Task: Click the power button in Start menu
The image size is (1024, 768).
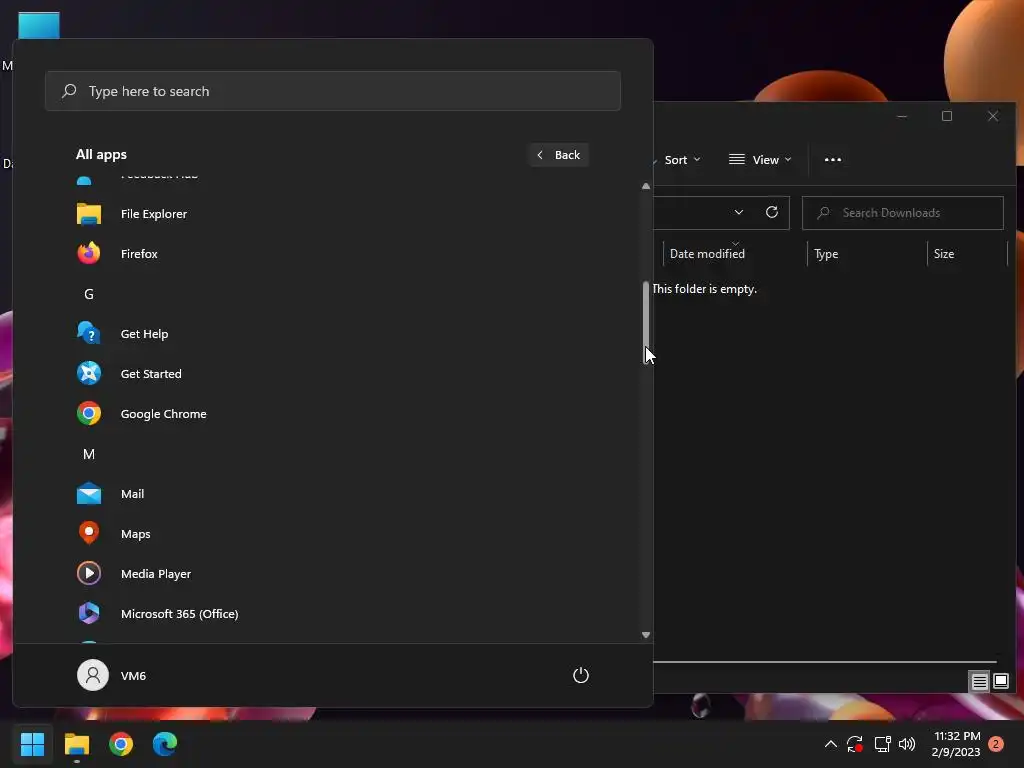Action: click(581, 675)
